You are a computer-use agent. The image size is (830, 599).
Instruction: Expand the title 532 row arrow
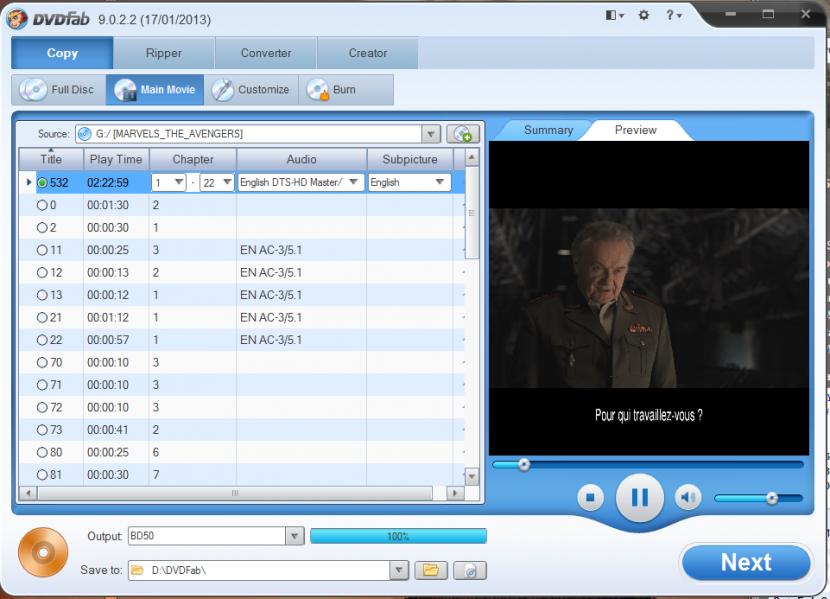point(29,182)
